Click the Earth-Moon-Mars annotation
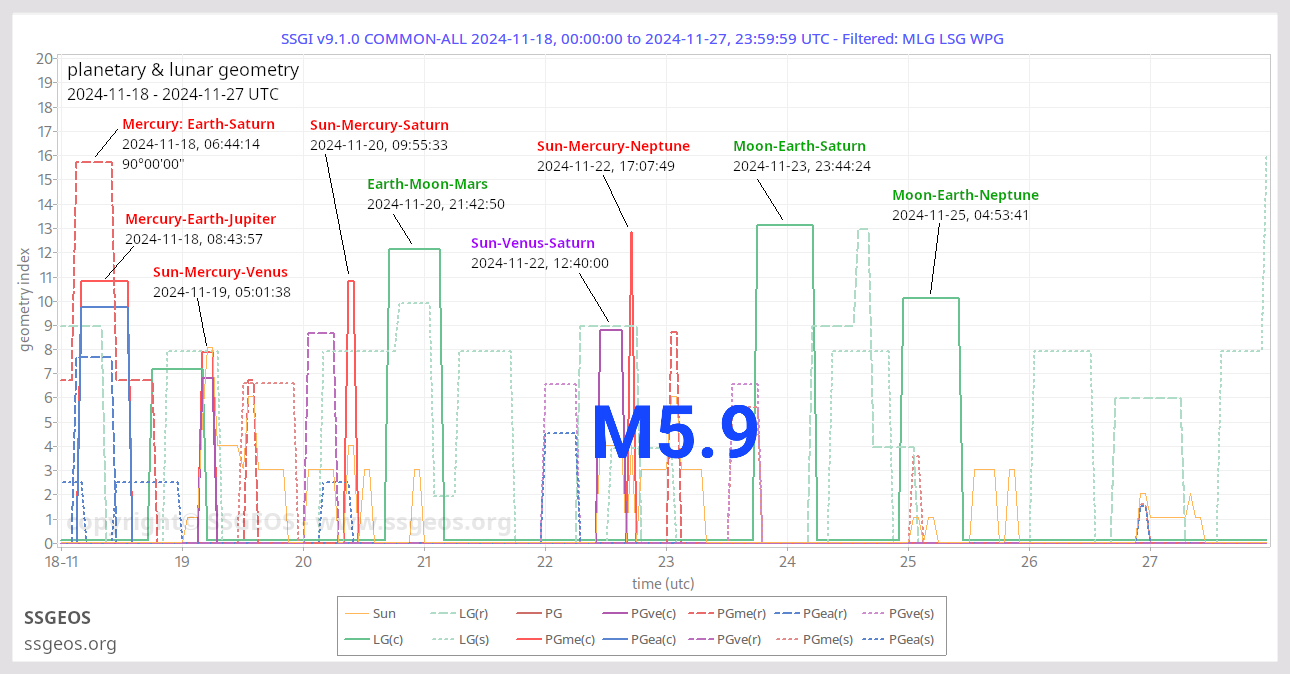This screenshot has width=1290, height=674. click(x=428, y=183)
